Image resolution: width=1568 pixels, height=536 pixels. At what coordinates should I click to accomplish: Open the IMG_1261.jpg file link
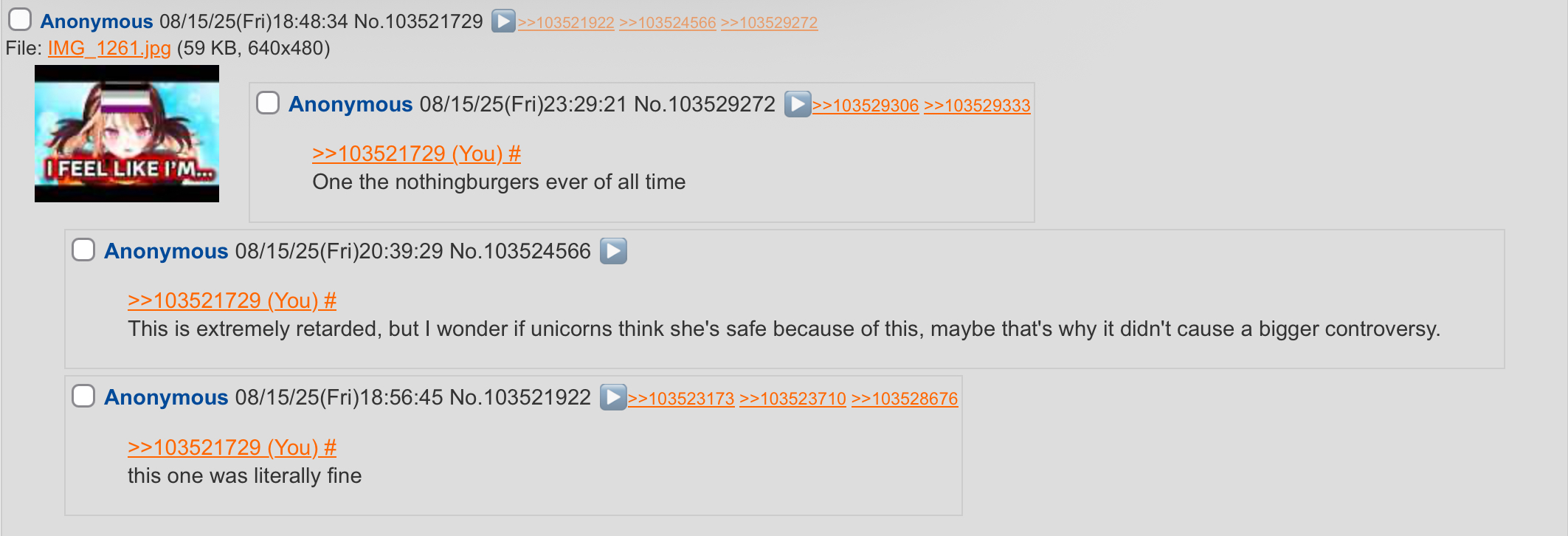(109, 49)
